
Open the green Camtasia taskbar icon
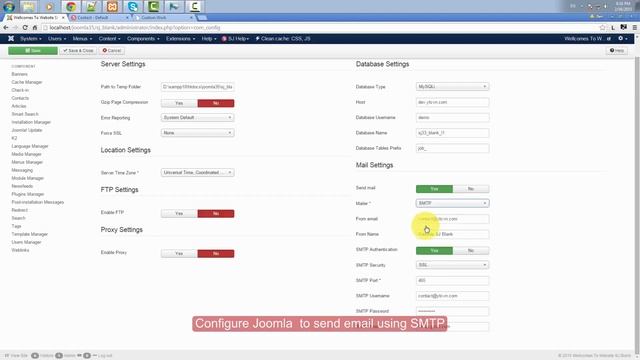click(153, 7)
